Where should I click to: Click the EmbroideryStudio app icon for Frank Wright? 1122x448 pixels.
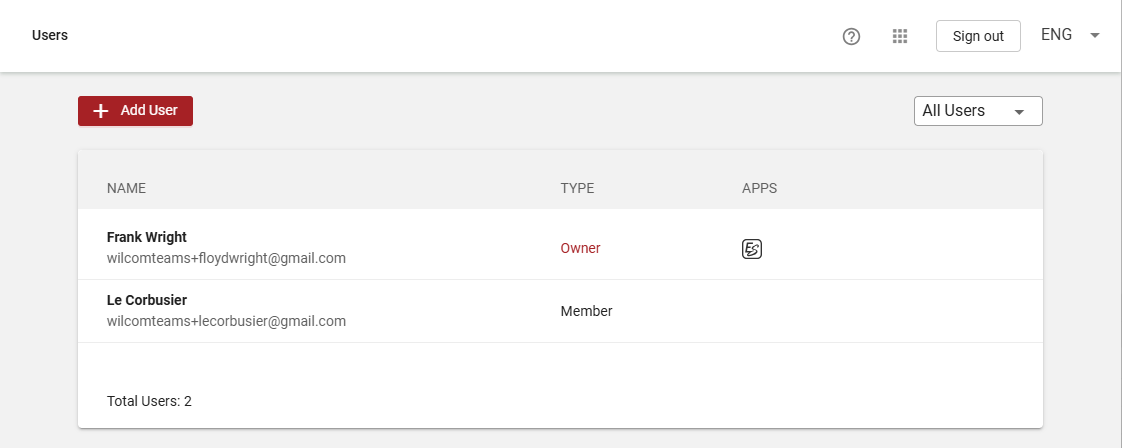pos(751,249)
